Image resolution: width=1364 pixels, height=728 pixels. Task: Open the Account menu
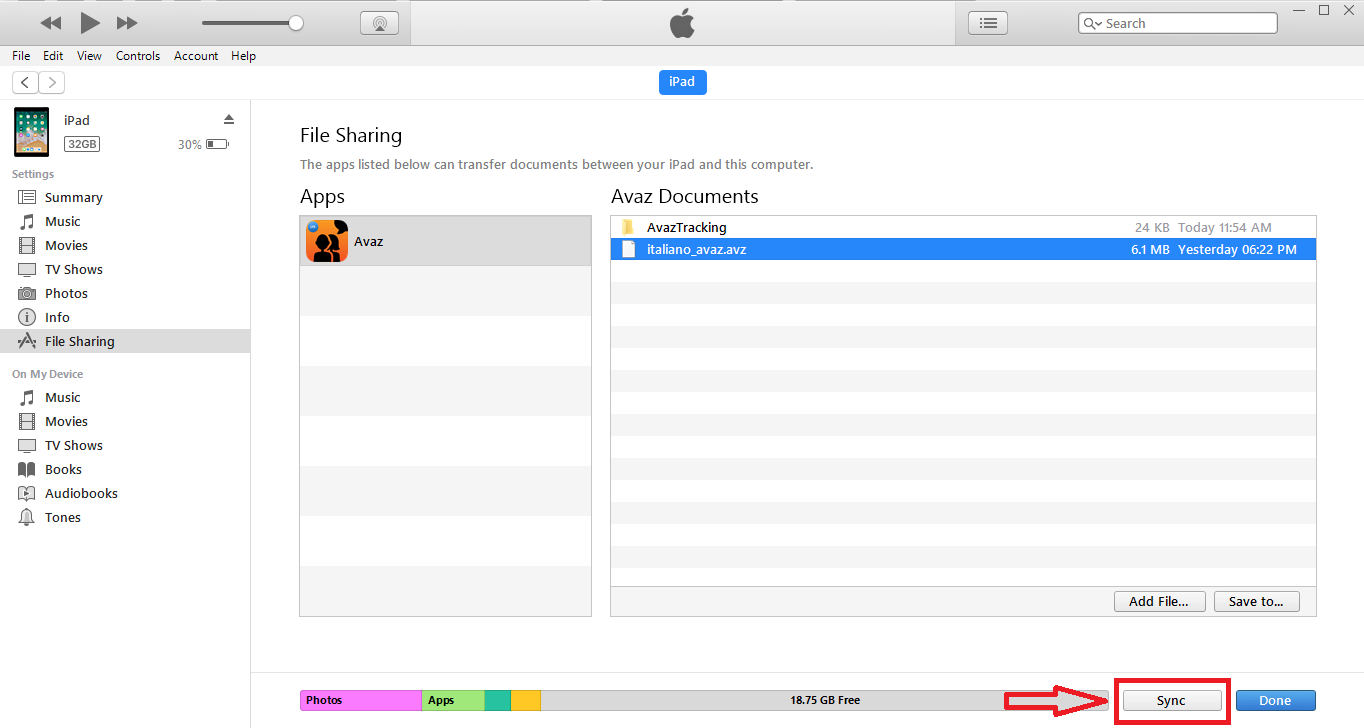pyautogui.click(x=196, y=56)
